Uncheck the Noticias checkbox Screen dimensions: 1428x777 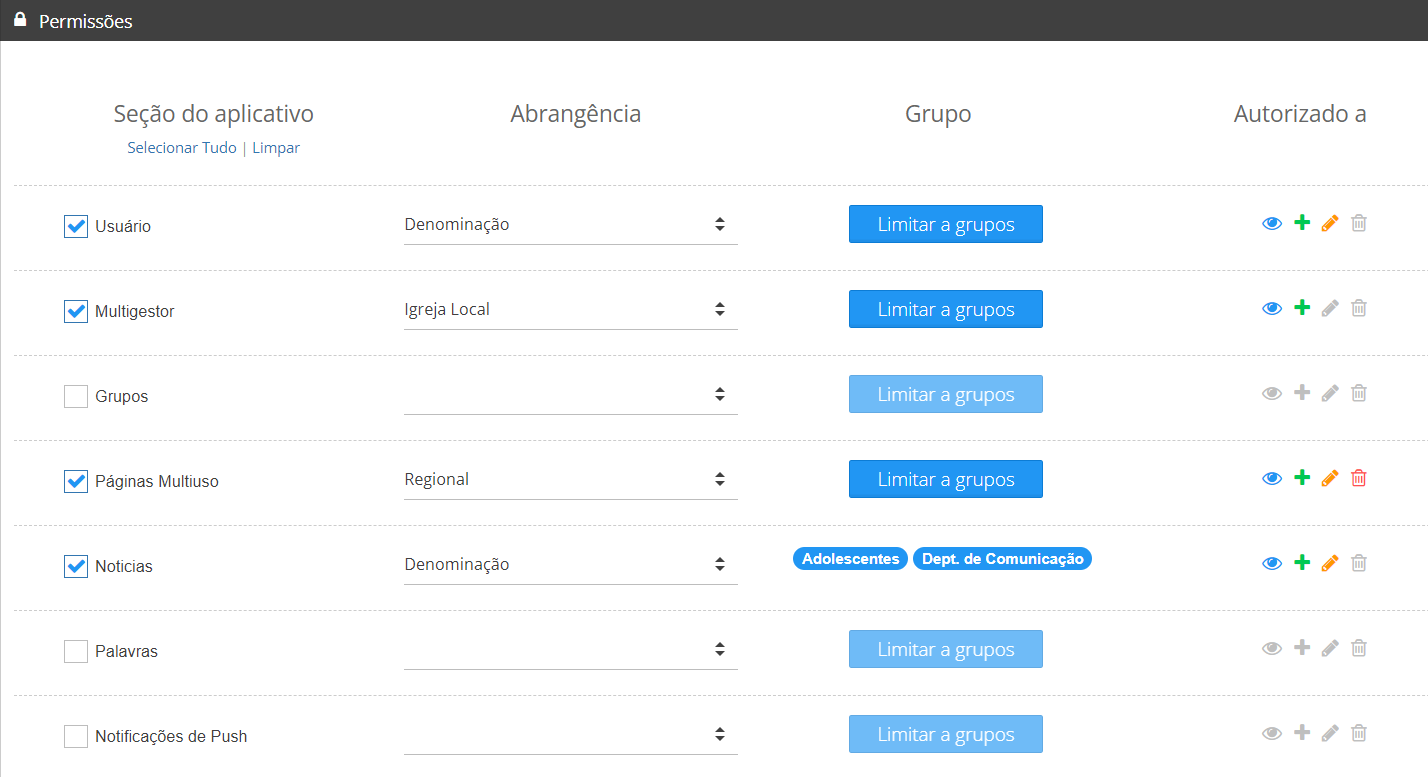pos(76,566)
